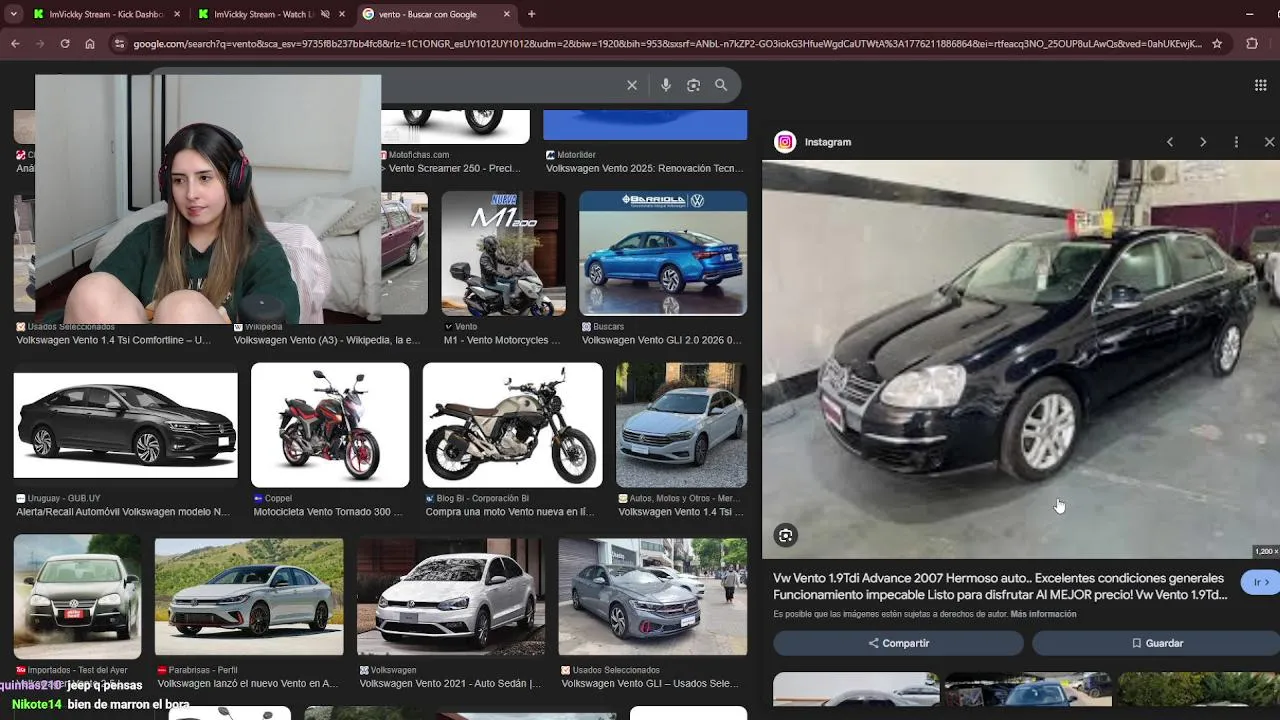Screen dimensions: 1280x720
Task: Open Volkswagen Vento 2025 Renovación caption
Action: 645,168
